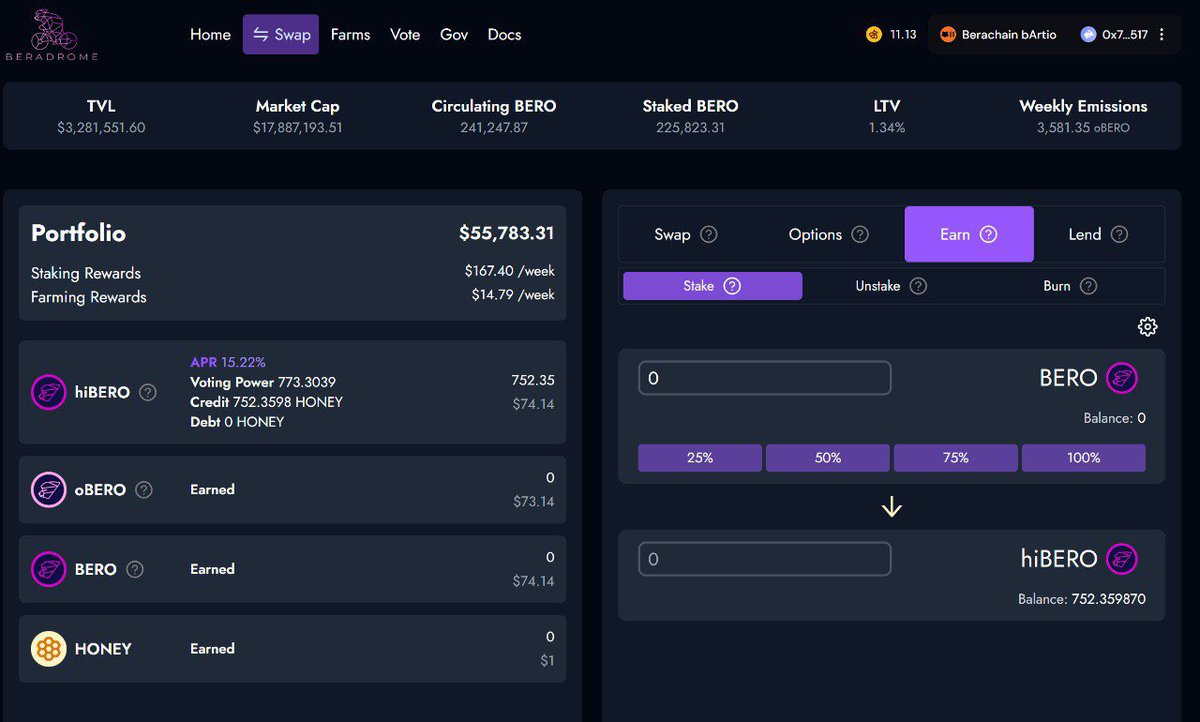
Task: Open help icon next to hiBERO in portfolio
Action: coord(148,392)
